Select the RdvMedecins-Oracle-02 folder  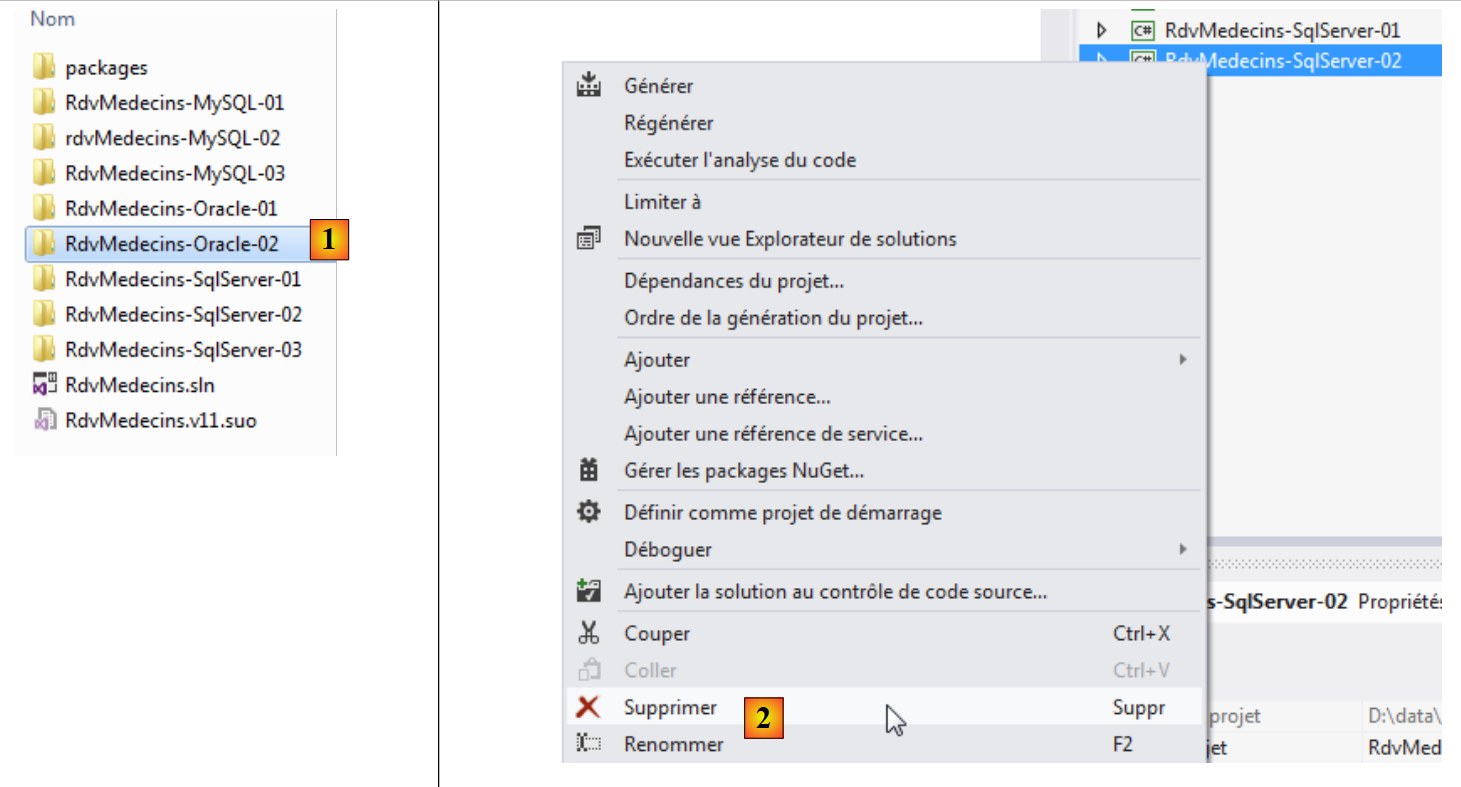(171, 243)
